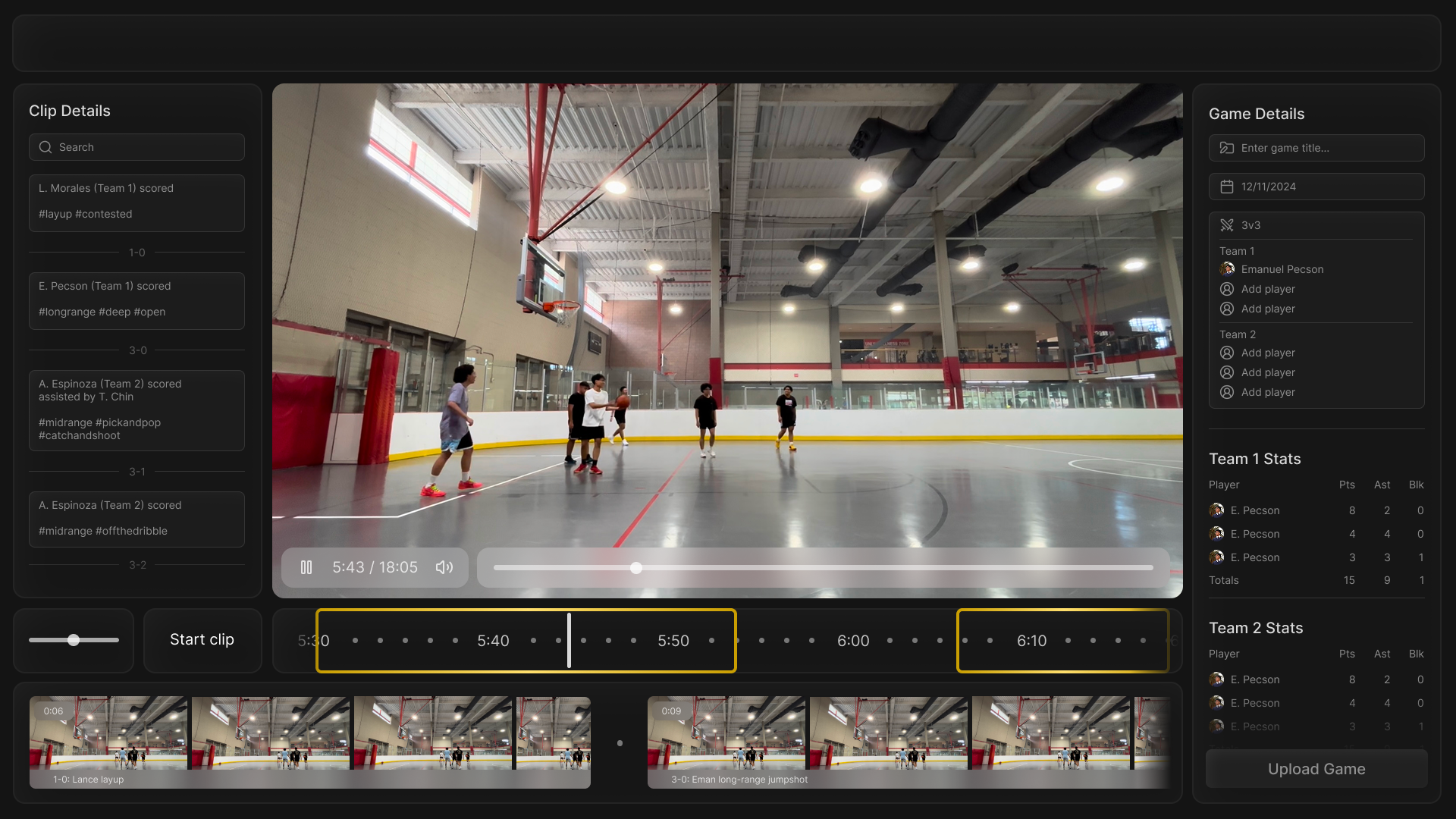1456x819 pixels.
Task: Open the 1-0 Lance layup thumbnail clip
Action: [309, 742]
